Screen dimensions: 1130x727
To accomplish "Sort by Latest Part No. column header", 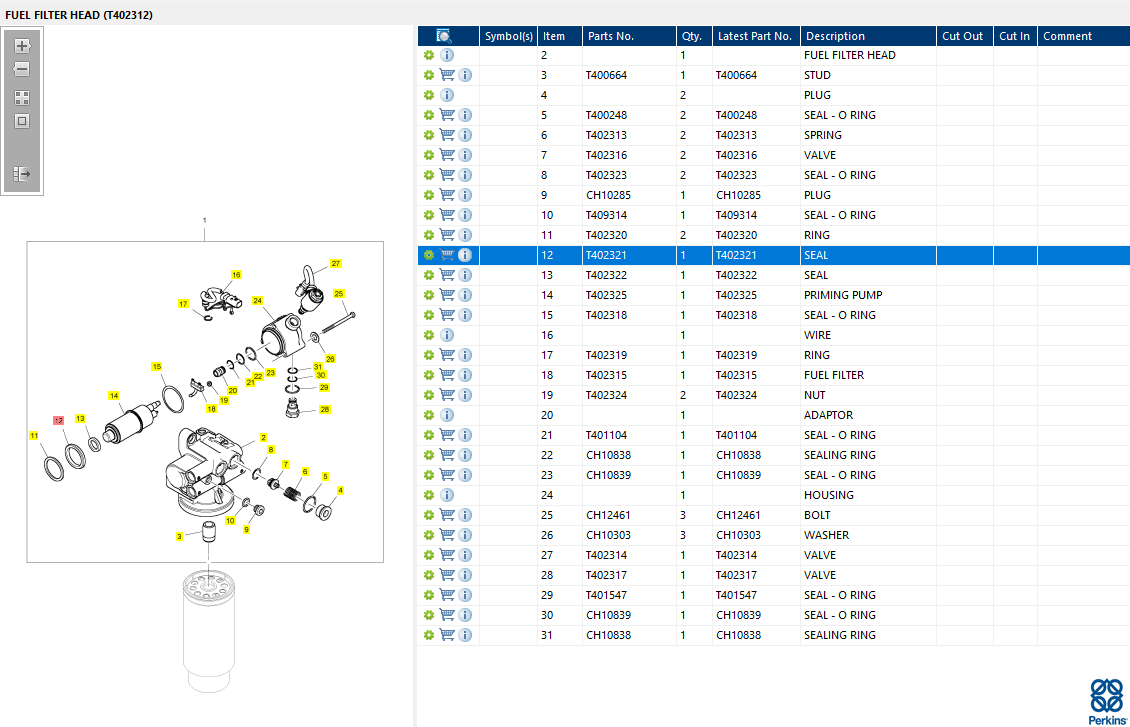I will coord(756,36).
